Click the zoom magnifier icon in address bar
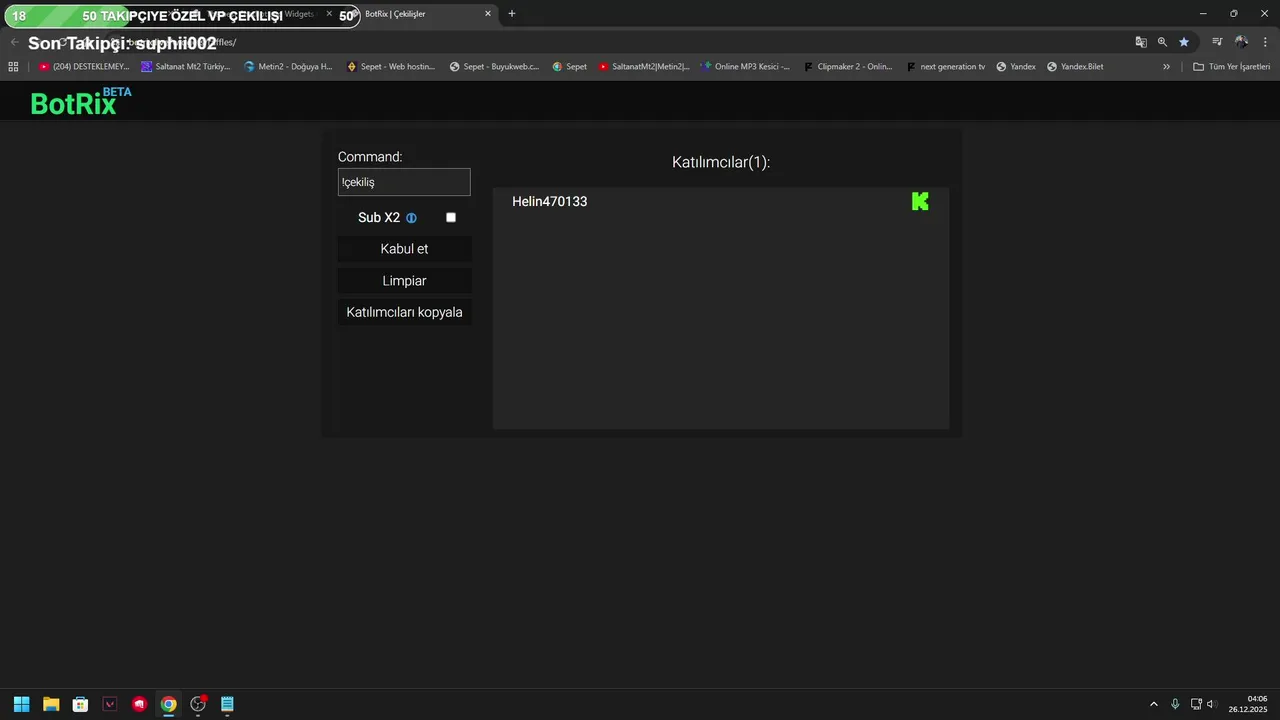The width and height of the screenshot is (1280, 720). 1162,42
